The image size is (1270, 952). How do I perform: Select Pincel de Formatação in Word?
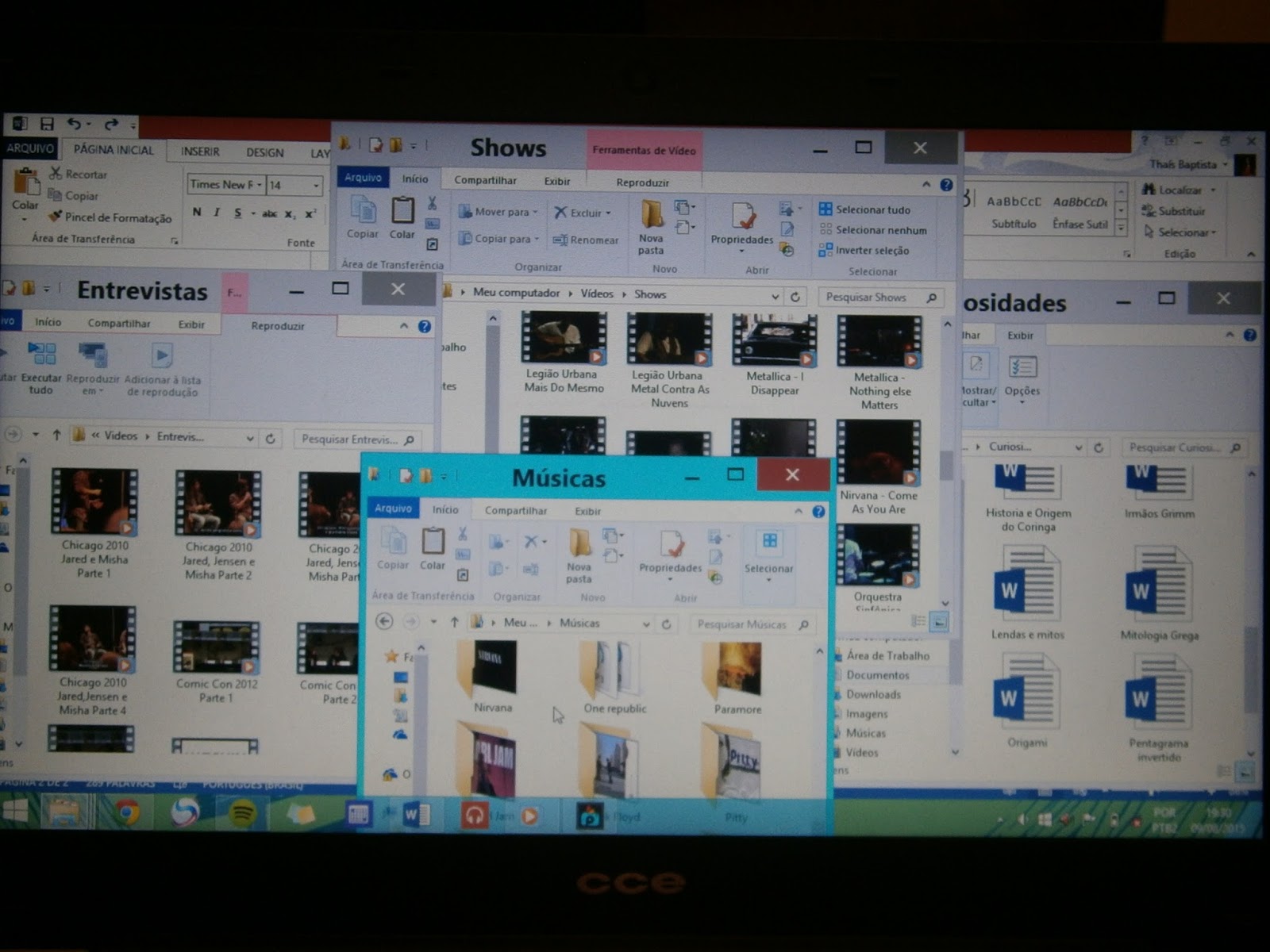110,217
